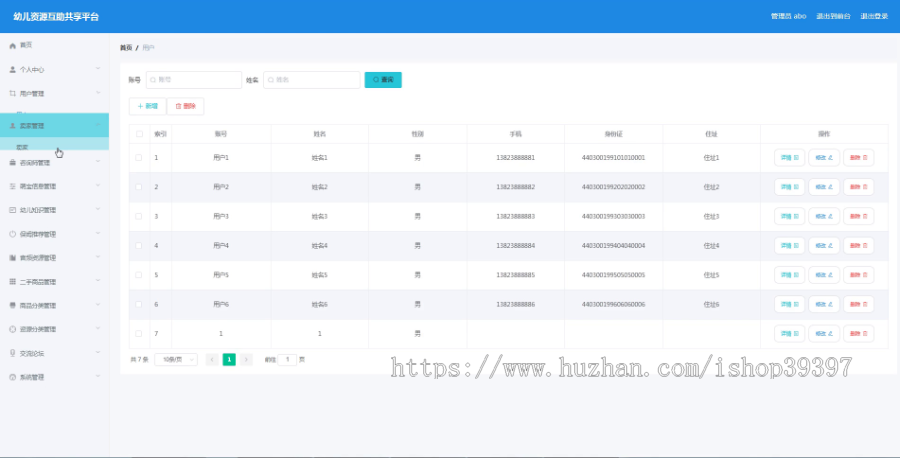Click the magnifier icon in the 姓名 search box
900x458 pixels.
[271, 80]
